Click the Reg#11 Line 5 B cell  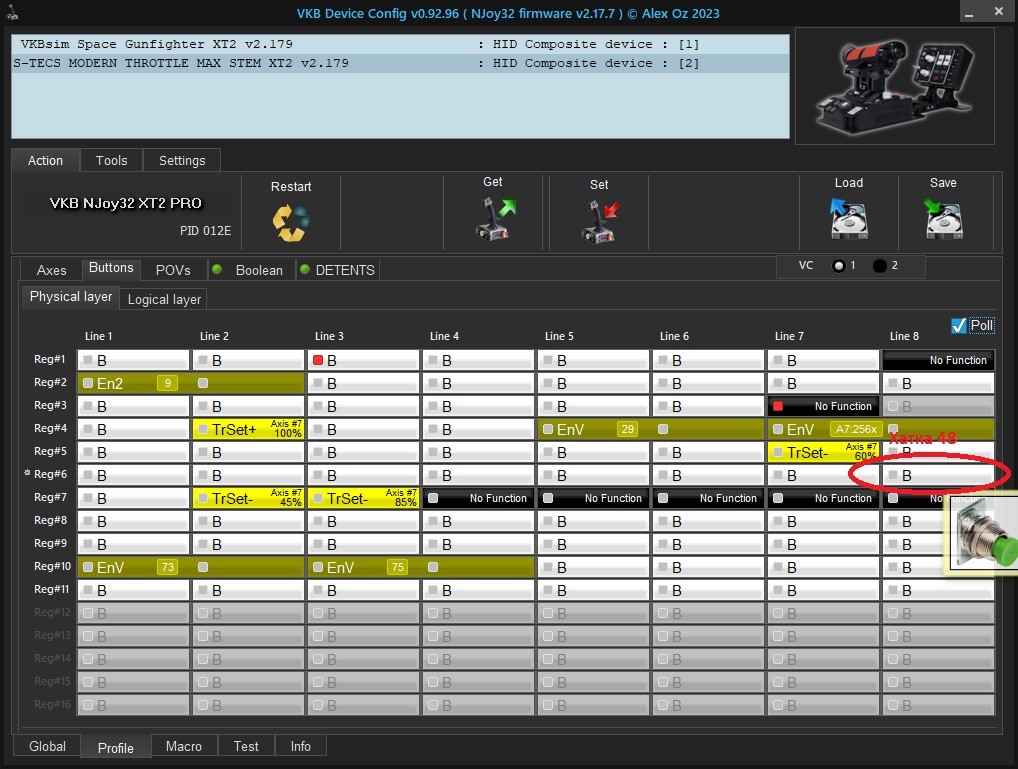(593, 590)
